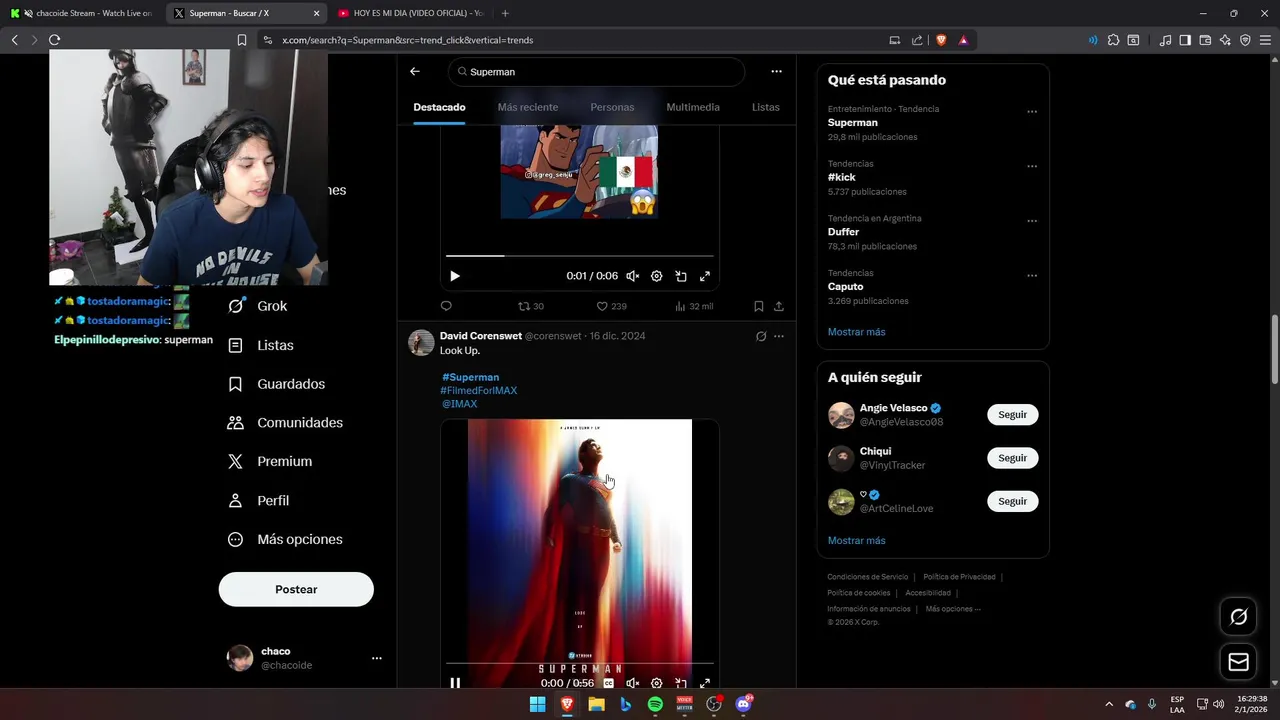Switch to the Listas tab

[766, 107]
